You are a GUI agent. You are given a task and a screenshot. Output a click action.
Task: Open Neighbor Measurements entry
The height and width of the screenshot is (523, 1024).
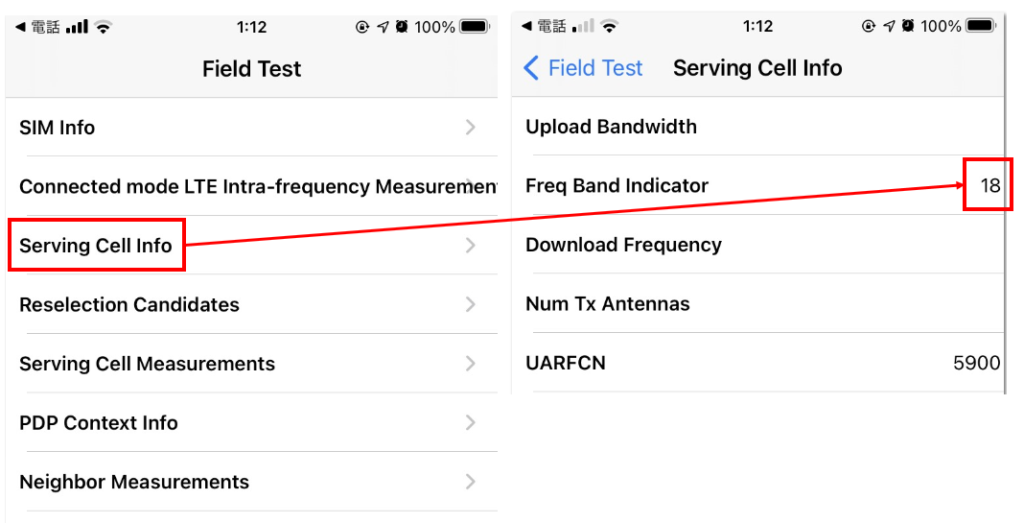point(251,482)
